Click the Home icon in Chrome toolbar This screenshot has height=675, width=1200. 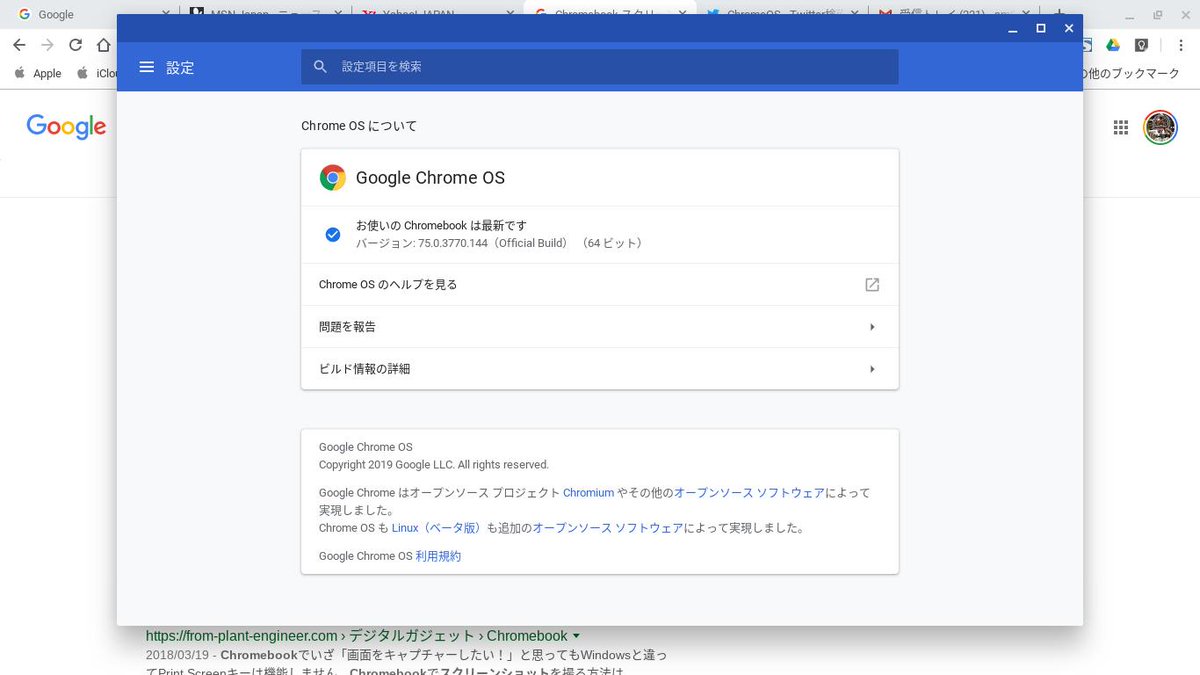103,45
